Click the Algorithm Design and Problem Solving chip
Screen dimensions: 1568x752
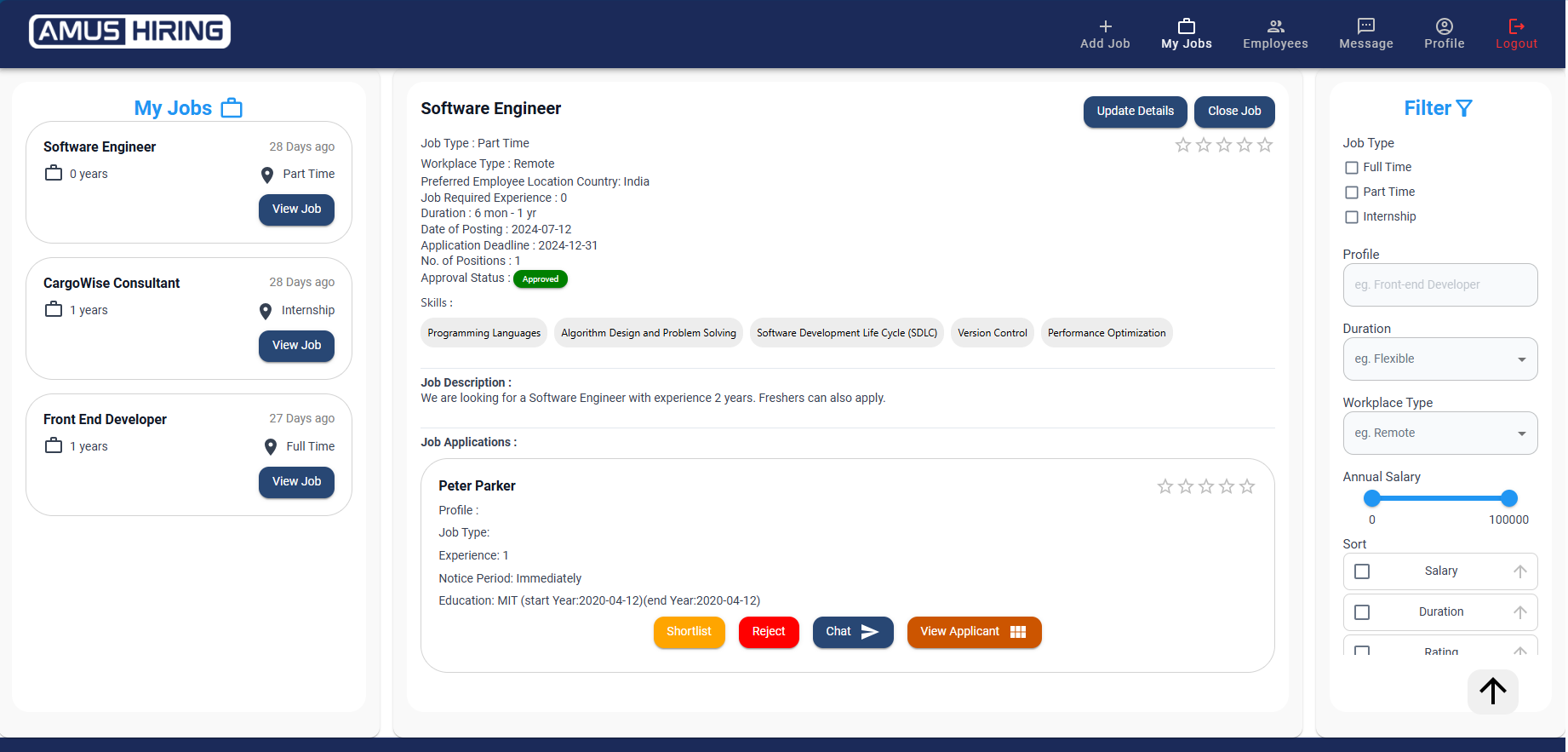[650, 333]
